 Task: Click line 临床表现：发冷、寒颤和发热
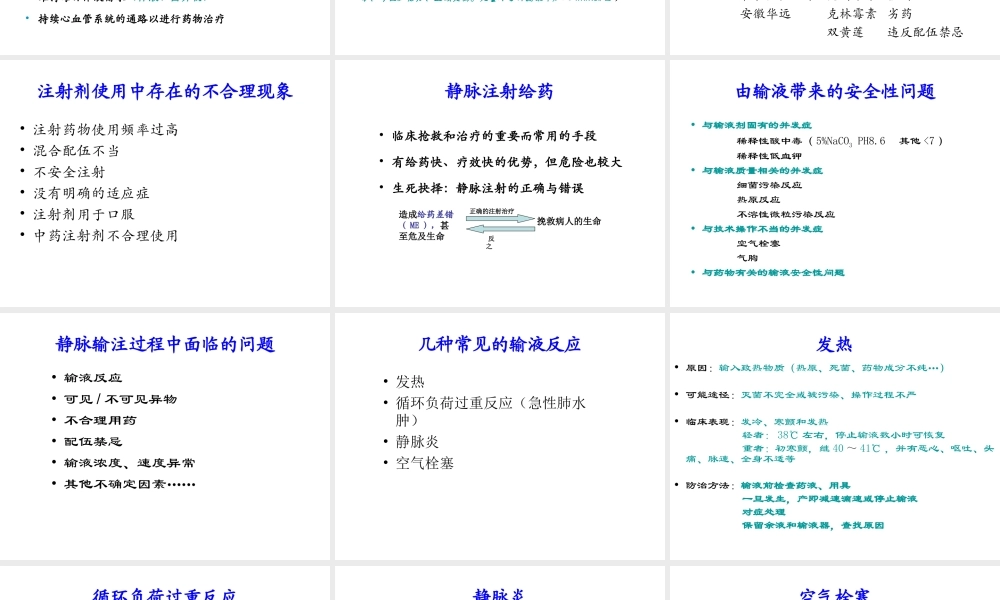[757, 422]
